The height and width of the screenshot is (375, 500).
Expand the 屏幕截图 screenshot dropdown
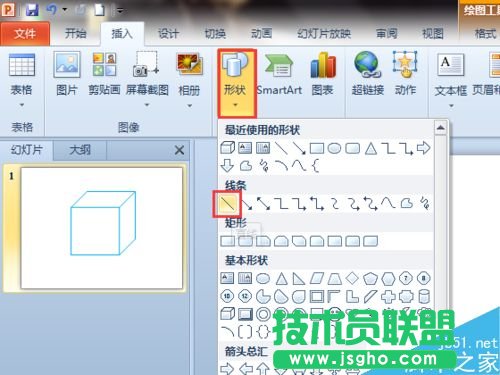pyautogui.click(x=147, y=105)
